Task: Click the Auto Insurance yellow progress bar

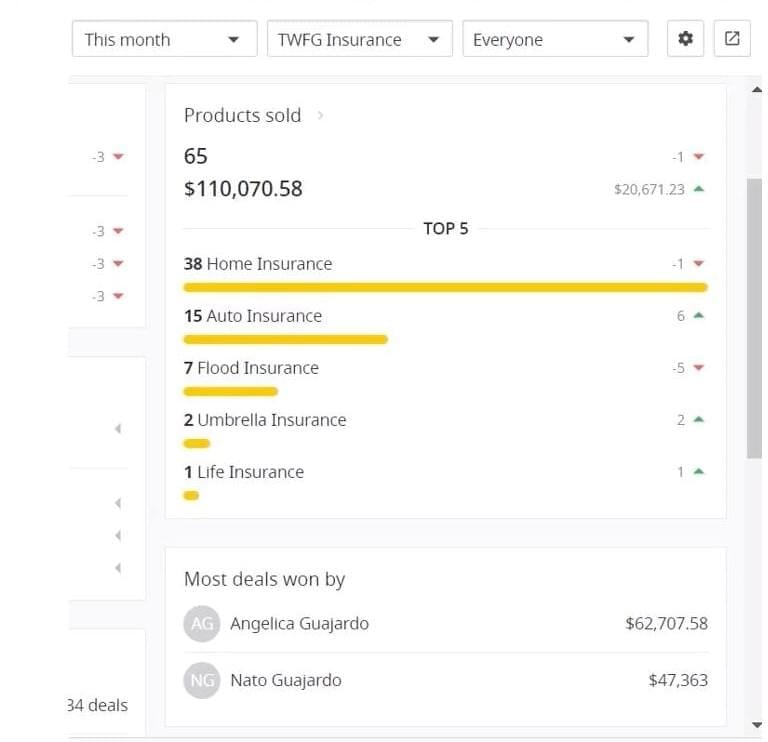Action: point(286,339)
